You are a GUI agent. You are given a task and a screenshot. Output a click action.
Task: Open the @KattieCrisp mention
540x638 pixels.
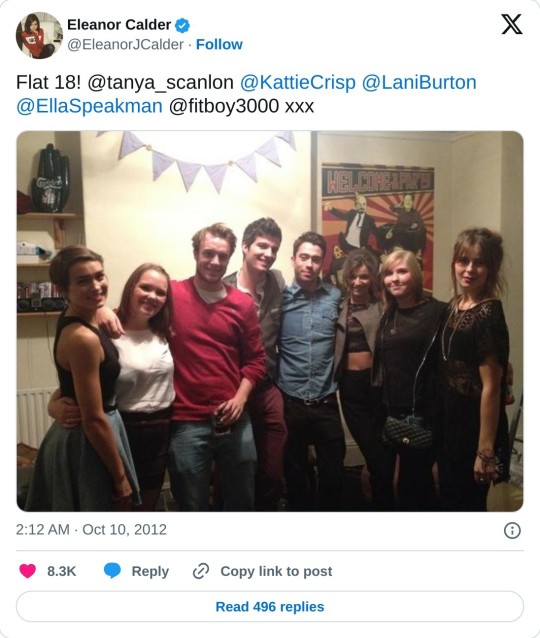[x=297, y=82]
